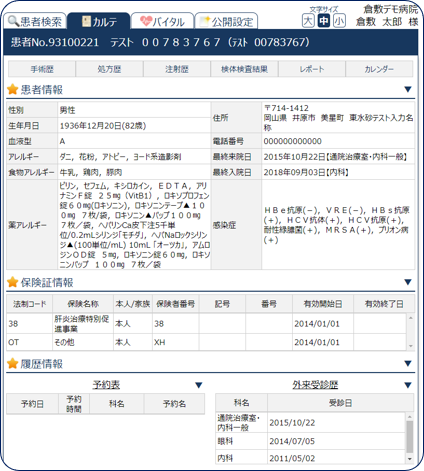This screenshot has height=471, width=424.
Task: Open the 手術歴 menu button
Action: tap(42, 69)
